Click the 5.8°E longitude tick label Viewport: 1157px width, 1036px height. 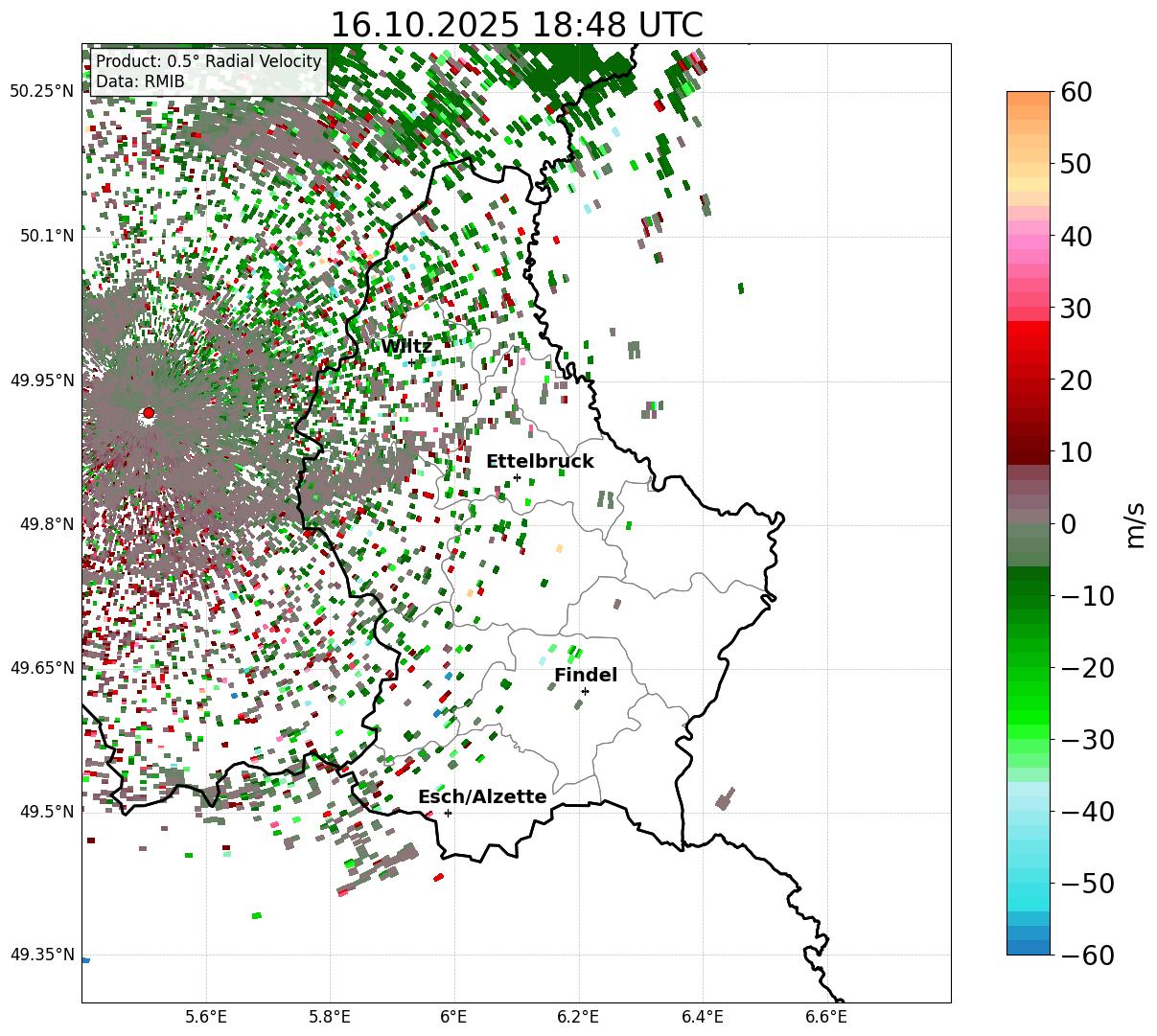pyautogui.click(x=331, y=1020)
